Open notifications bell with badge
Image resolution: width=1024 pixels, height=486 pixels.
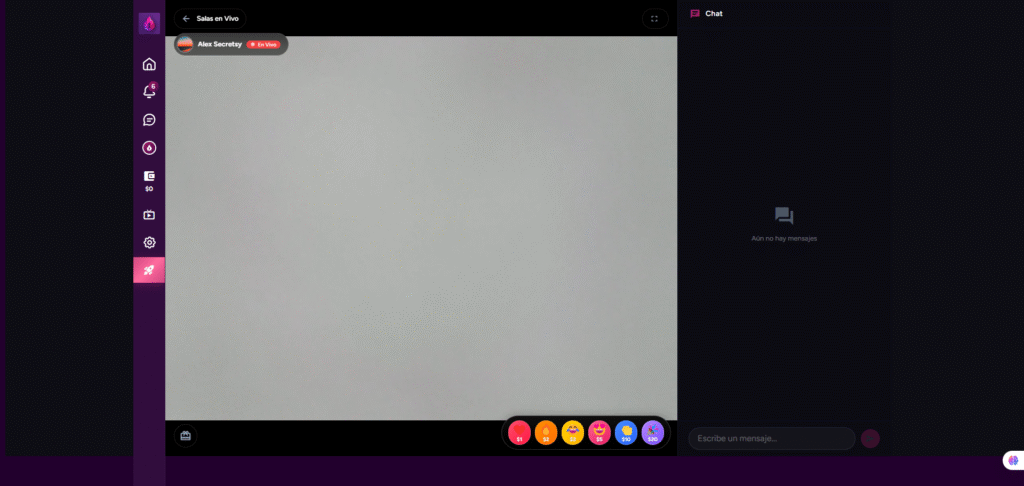pyautogui.click(x=149, y=92)
